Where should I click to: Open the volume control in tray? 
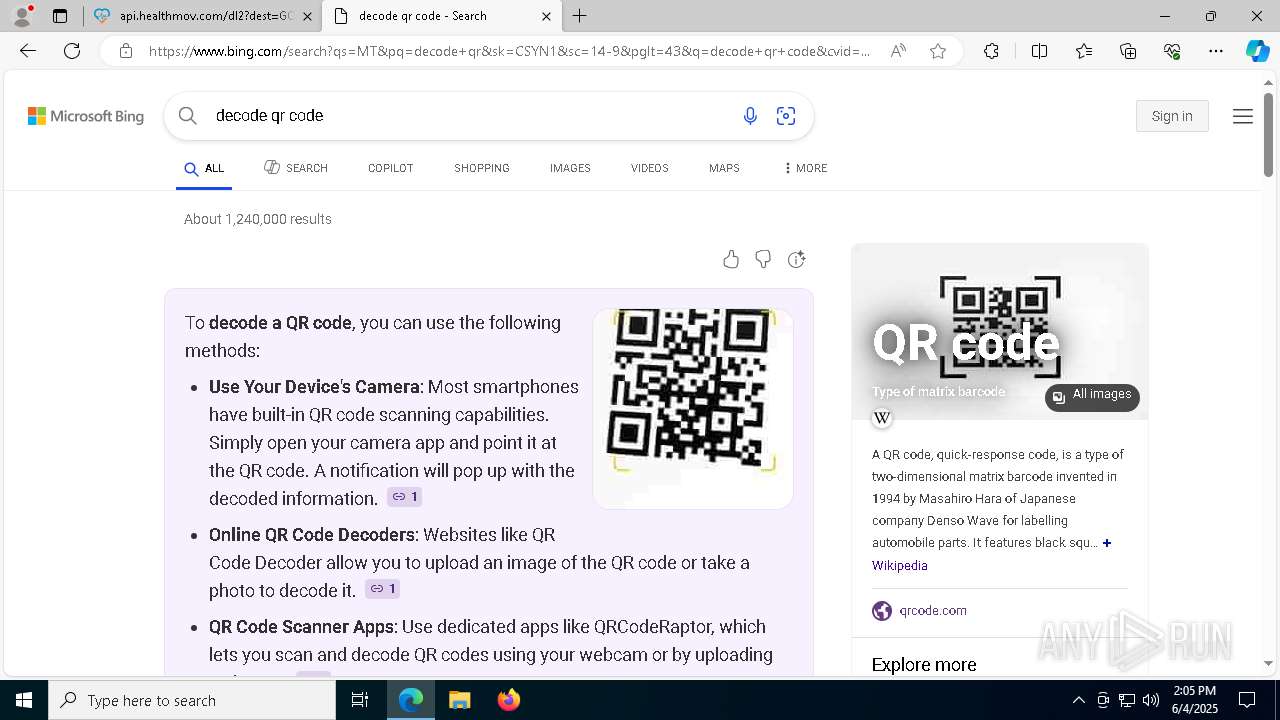[x=1151, y=700]
